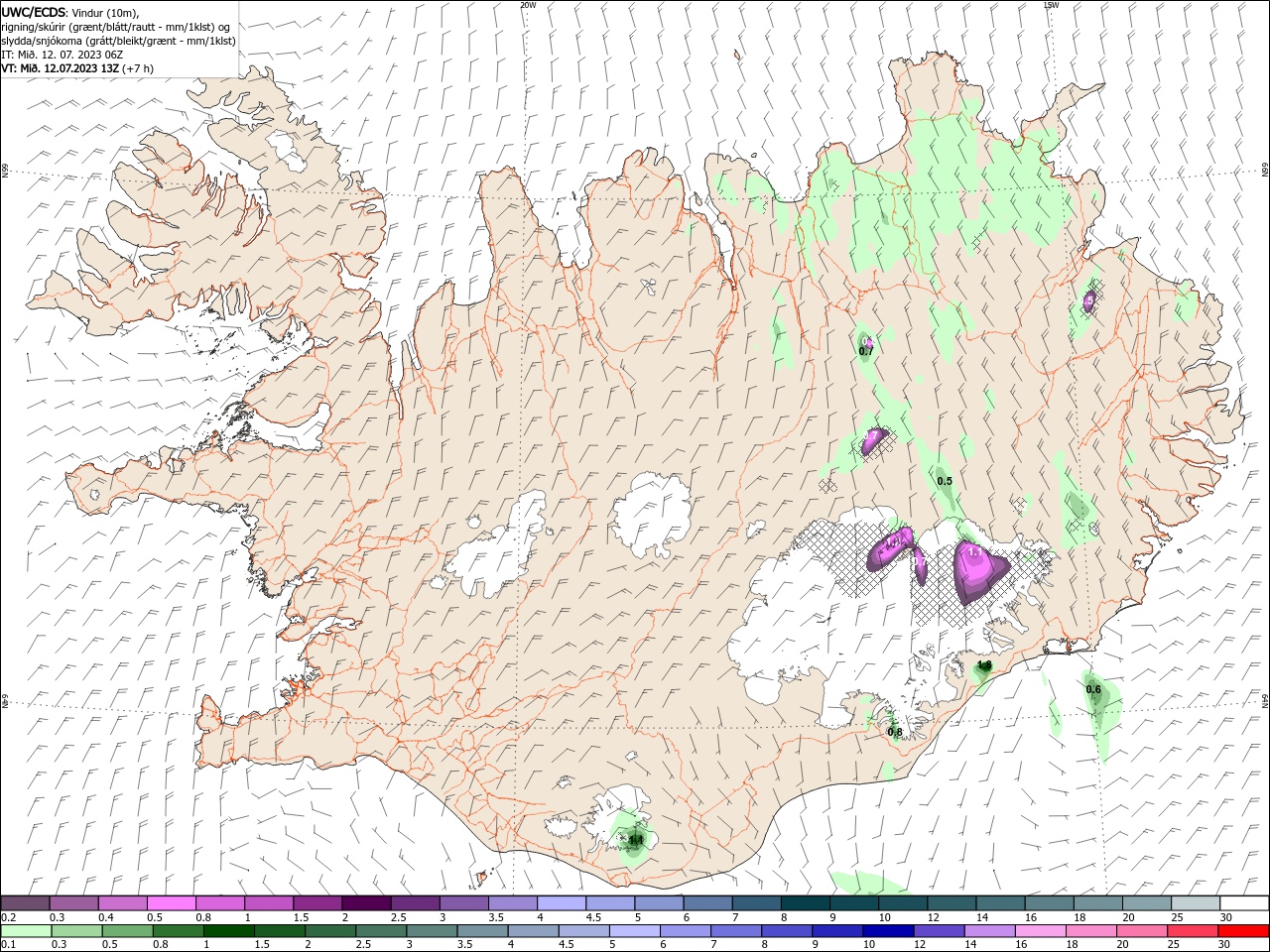Select the pale green 0.1 swatch in lower scale
Image resolution: width=1270 pixels, height=952 pixels.
pyautogui.click(x=26, y=931)
